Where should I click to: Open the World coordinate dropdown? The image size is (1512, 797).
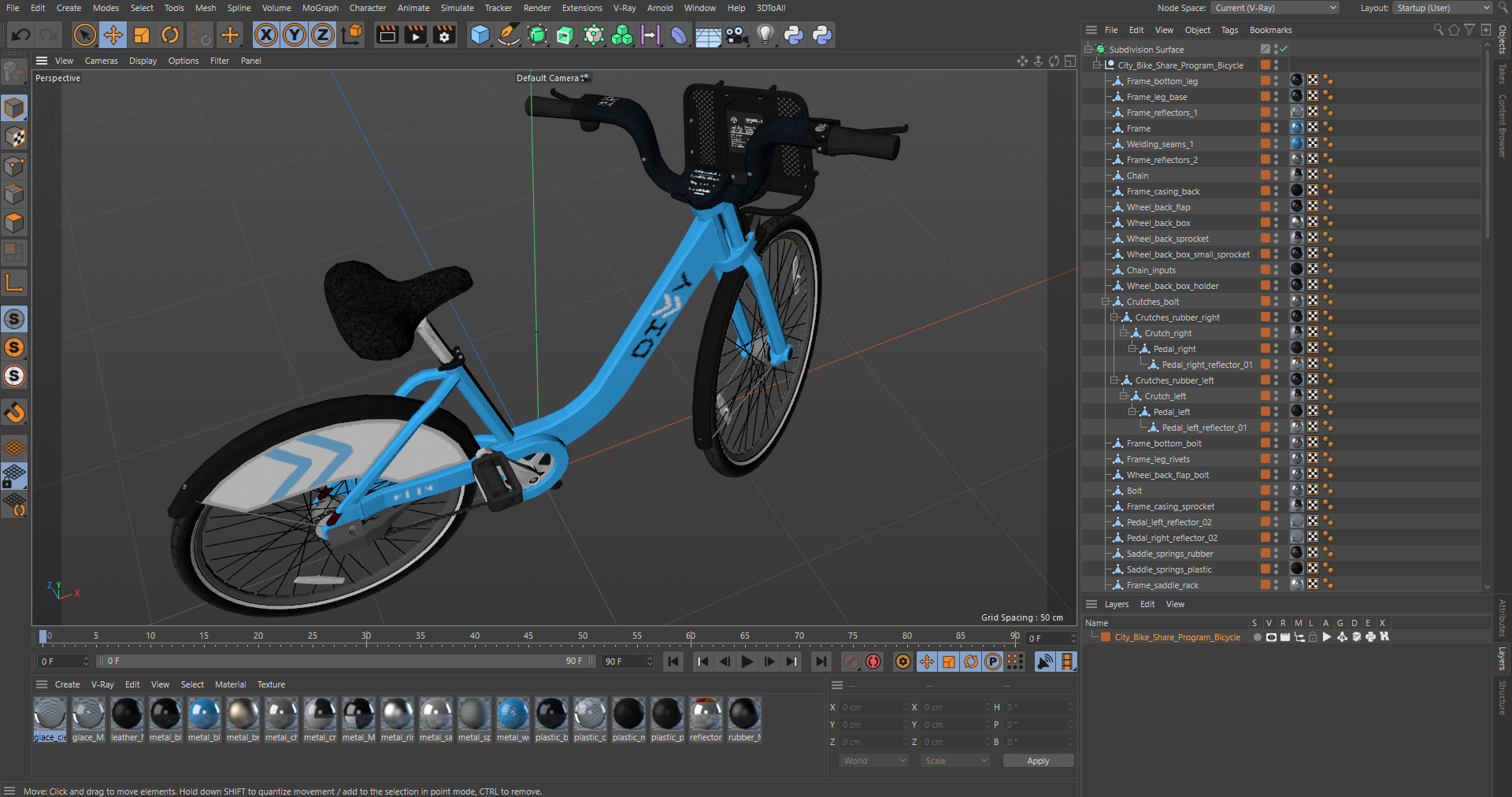[873, 761]
